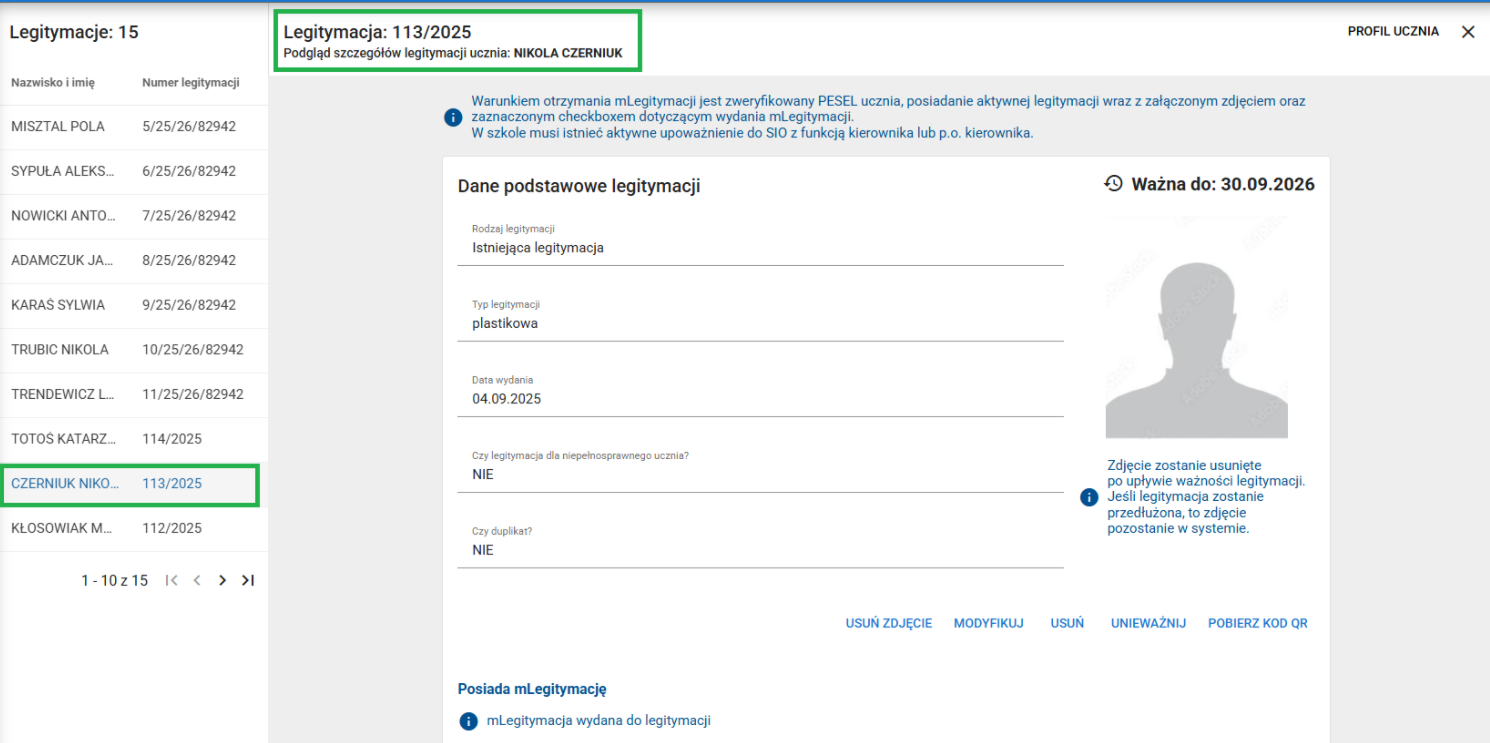Screen dimensions: 1490x743
Task: Close the legitymacja details panel
Action: point(1468,32)
